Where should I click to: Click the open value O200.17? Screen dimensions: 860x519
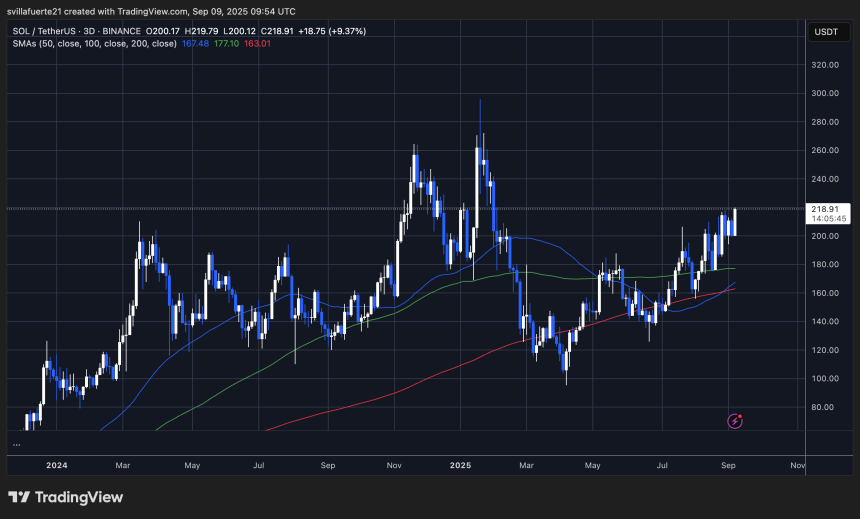[163, 31]
